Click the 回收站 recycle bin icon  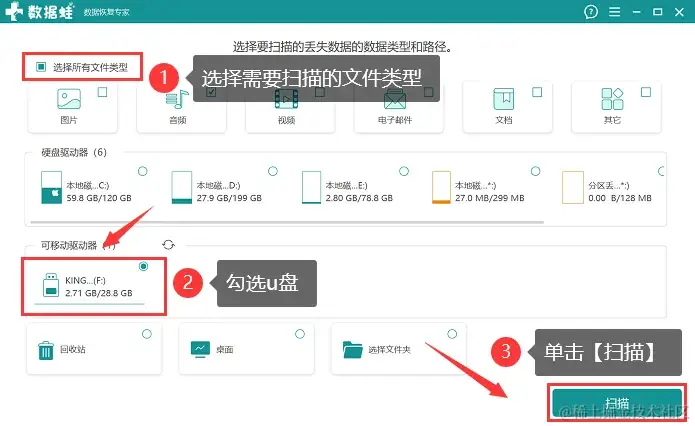(46, 350)
